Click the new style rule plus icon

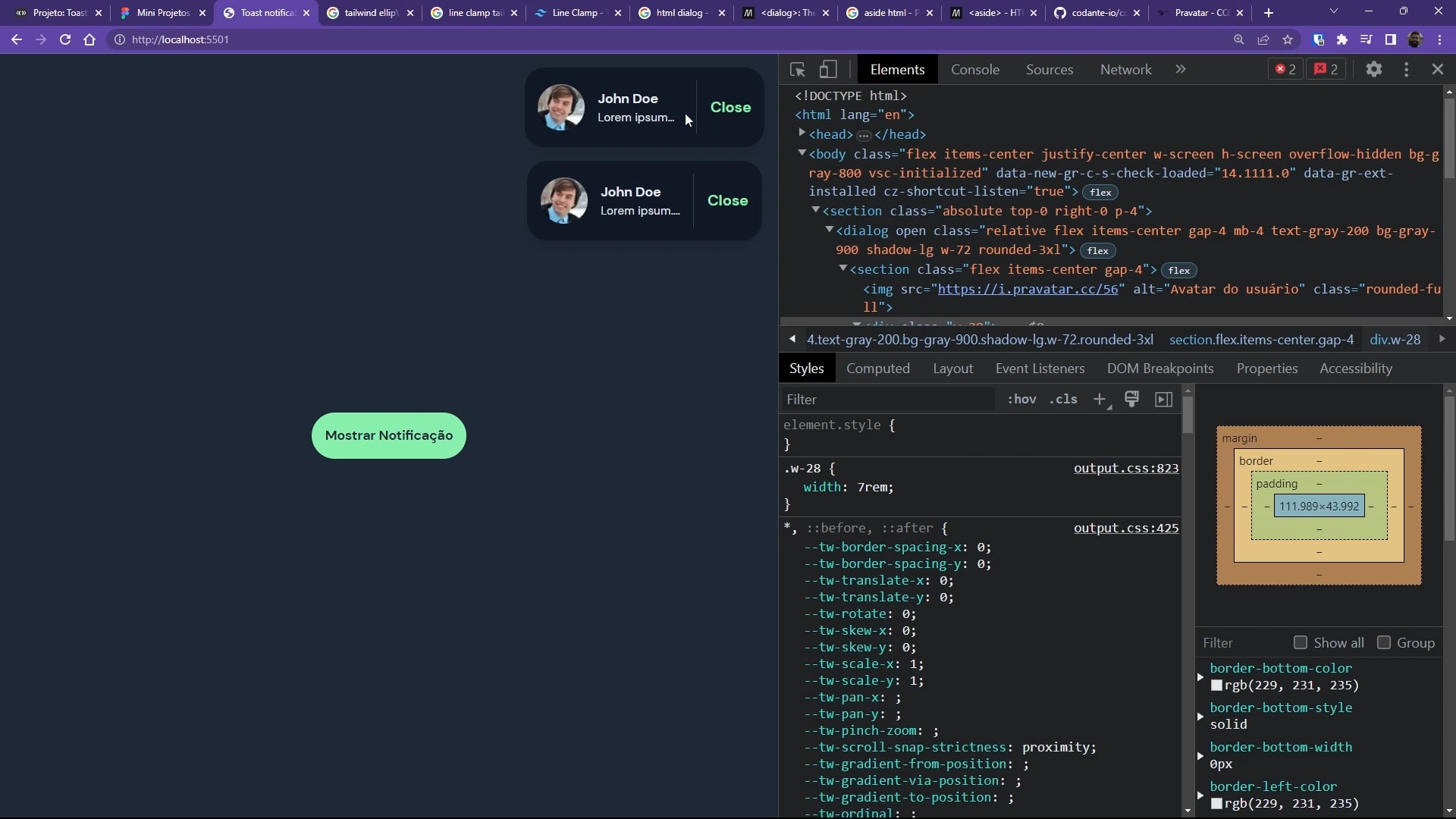(1099, 400)
